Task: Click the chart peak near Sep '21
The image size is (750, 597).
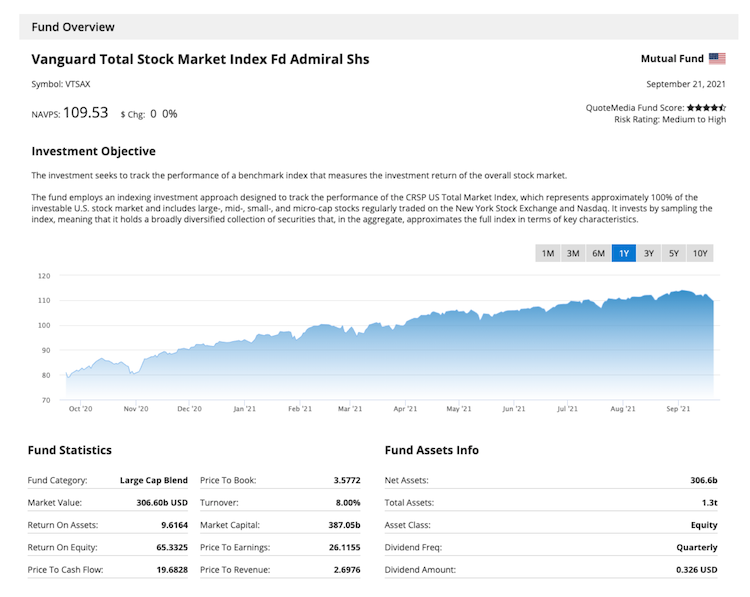Action: tap(683, 290)
